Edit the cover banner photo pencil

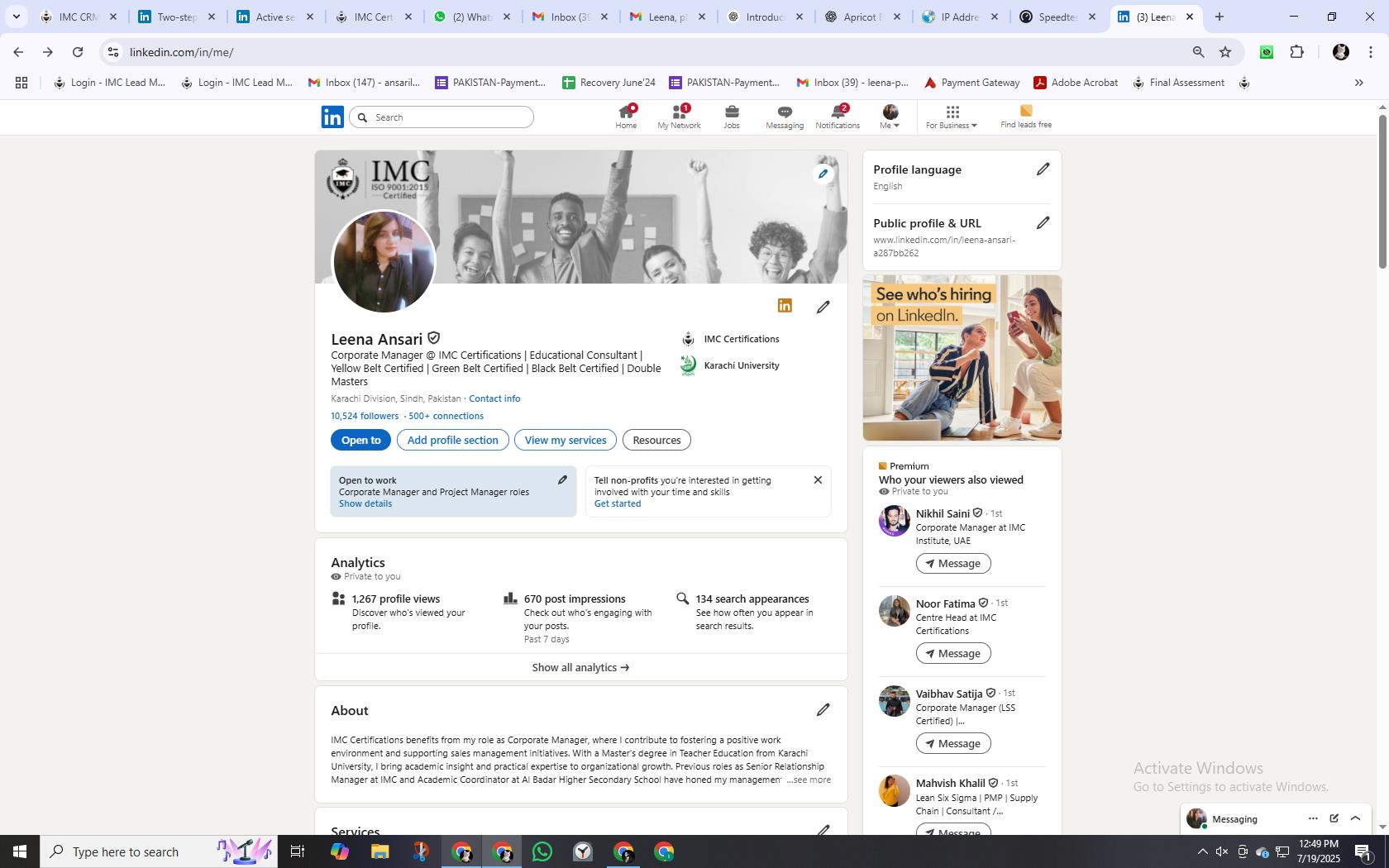823,174
